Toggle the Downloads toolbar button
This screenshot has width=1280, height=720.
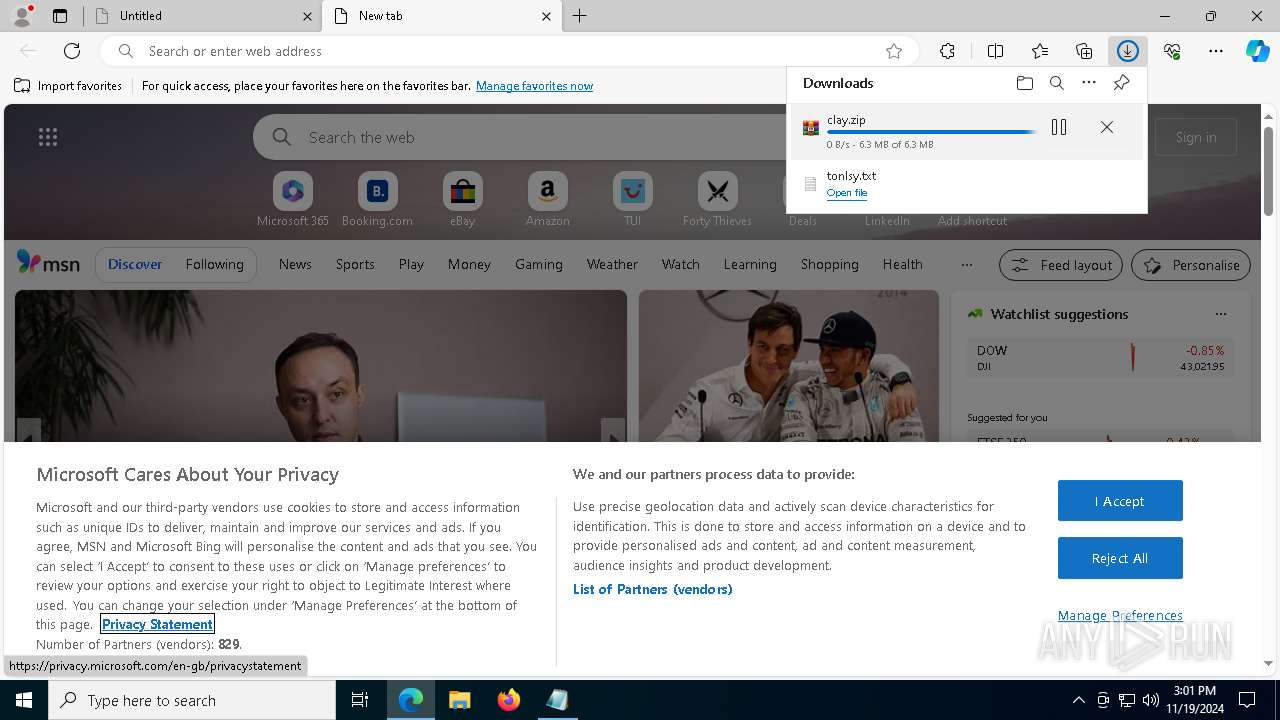point(1128,51)
